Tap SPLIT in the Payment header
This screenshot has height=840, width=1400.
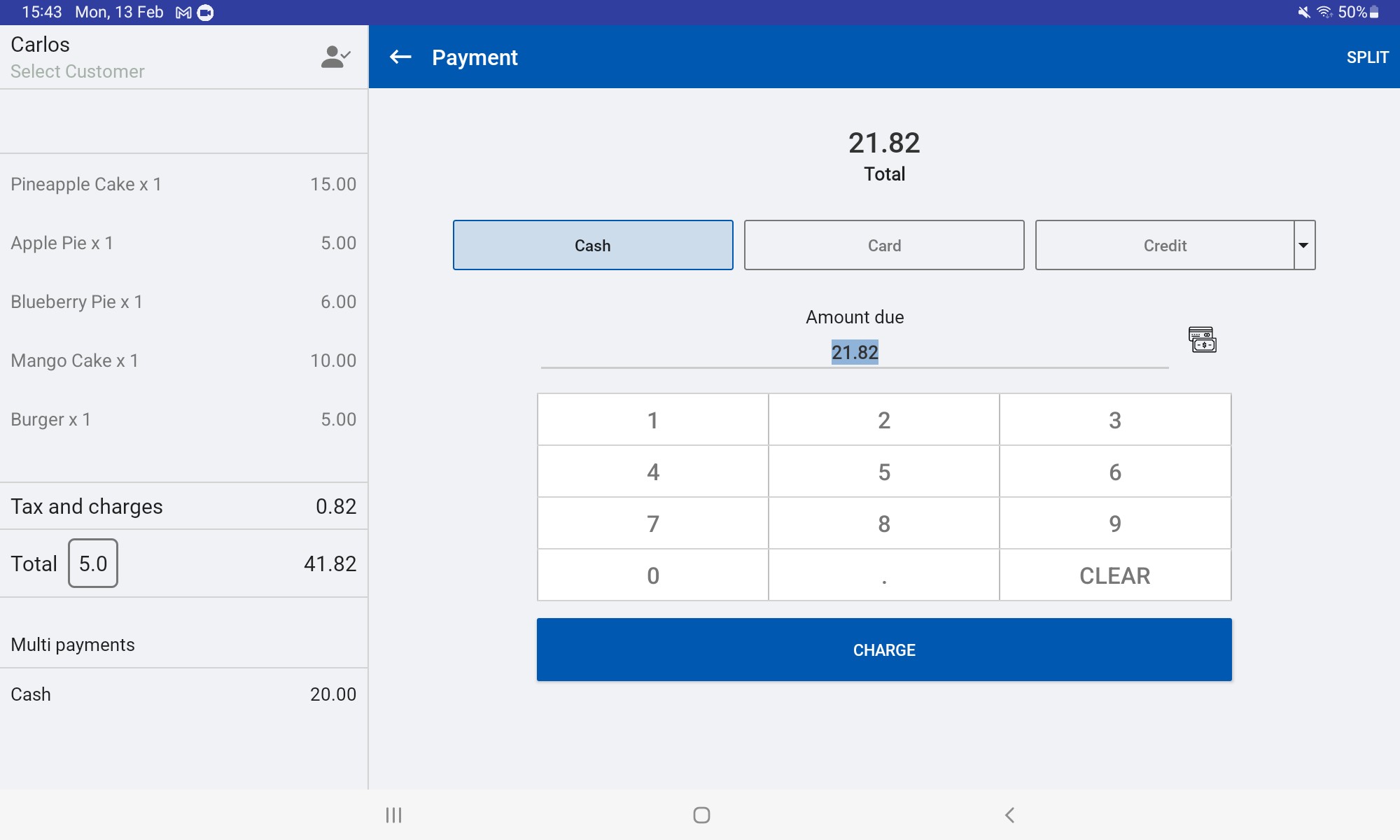(x=1366, y=57)
